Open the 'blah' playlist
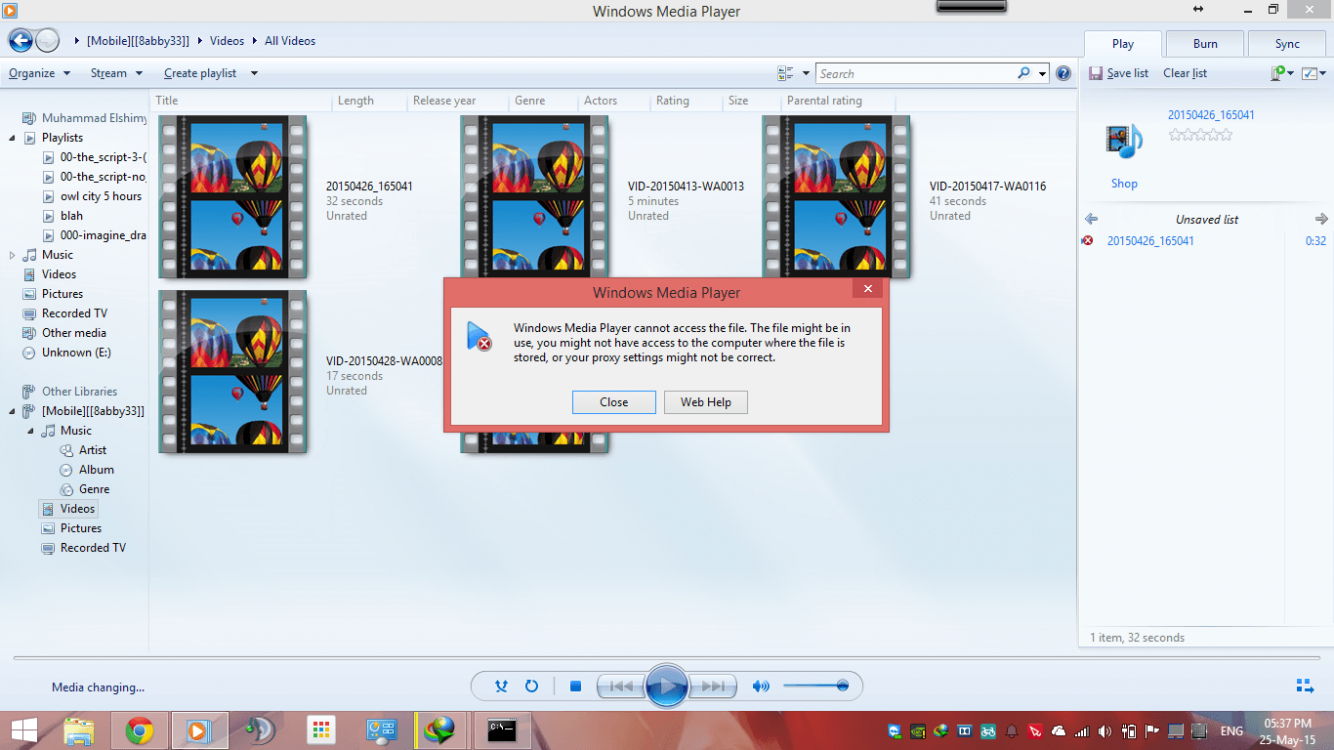 (71, 216)
